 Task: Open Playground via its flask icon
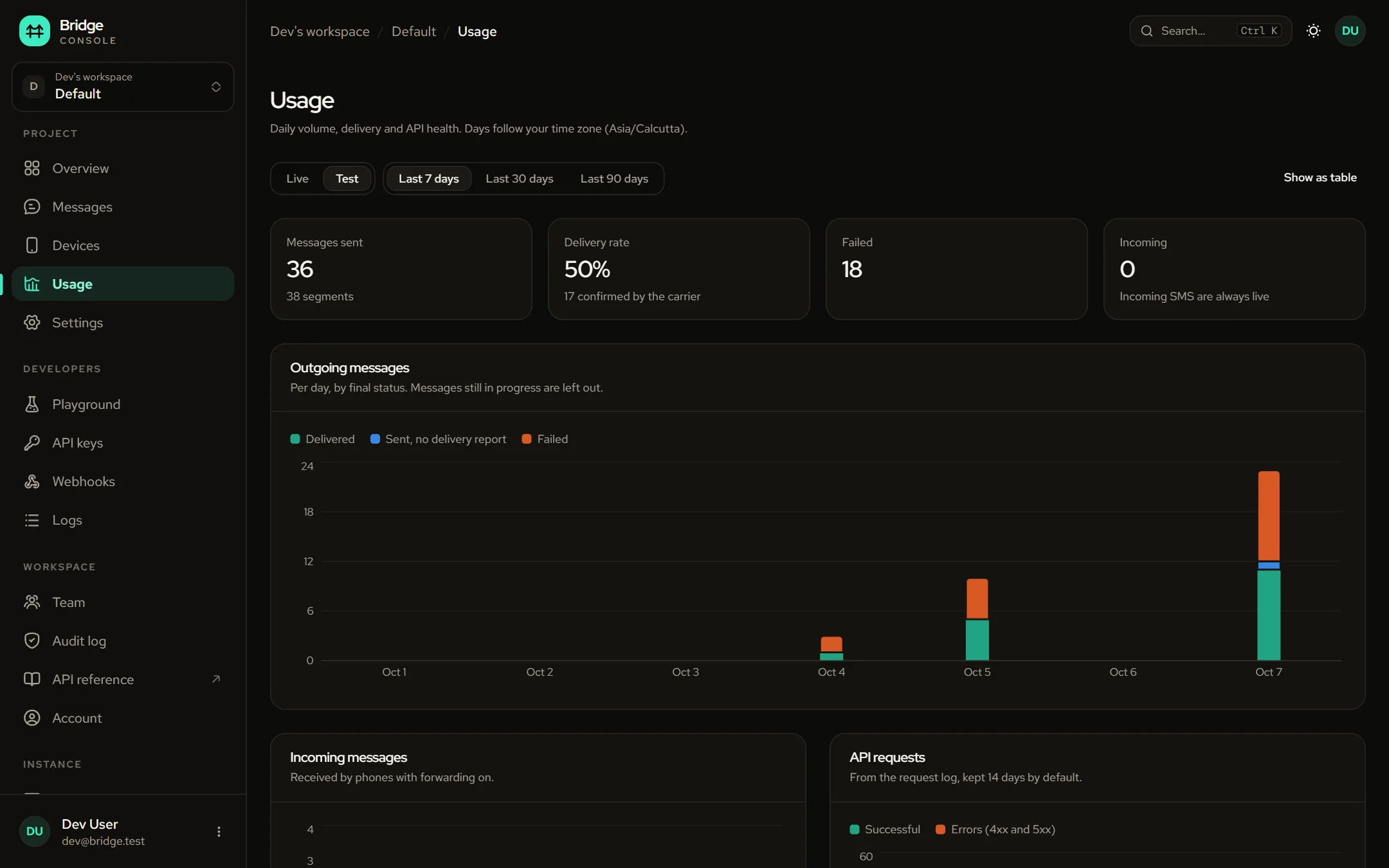(32, 404)
